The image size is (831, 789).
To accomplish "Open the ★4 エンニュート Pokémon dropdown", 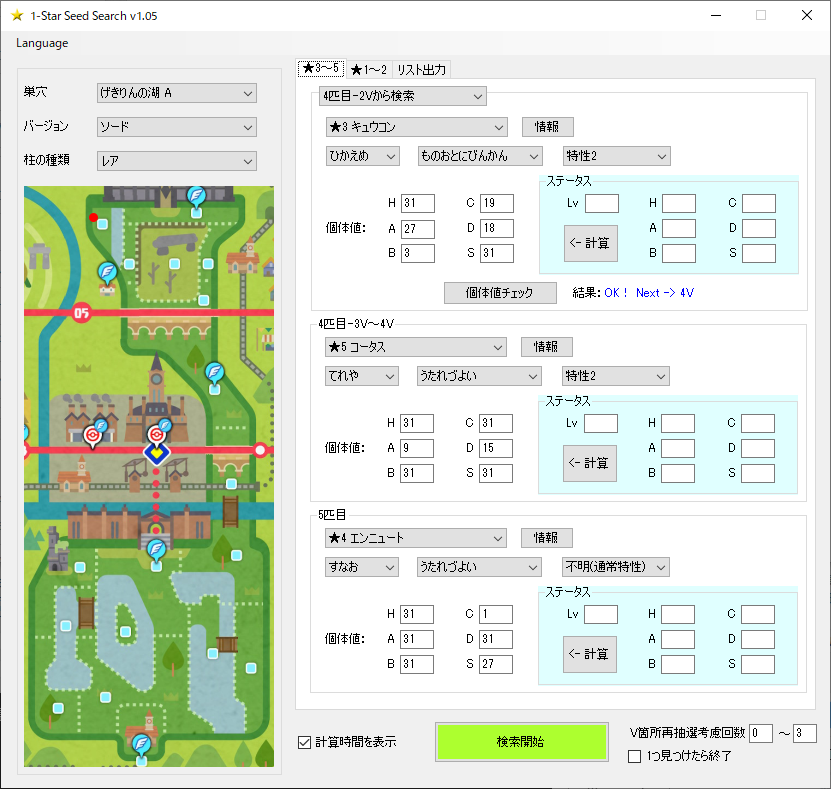I will (x=416, y=538).
